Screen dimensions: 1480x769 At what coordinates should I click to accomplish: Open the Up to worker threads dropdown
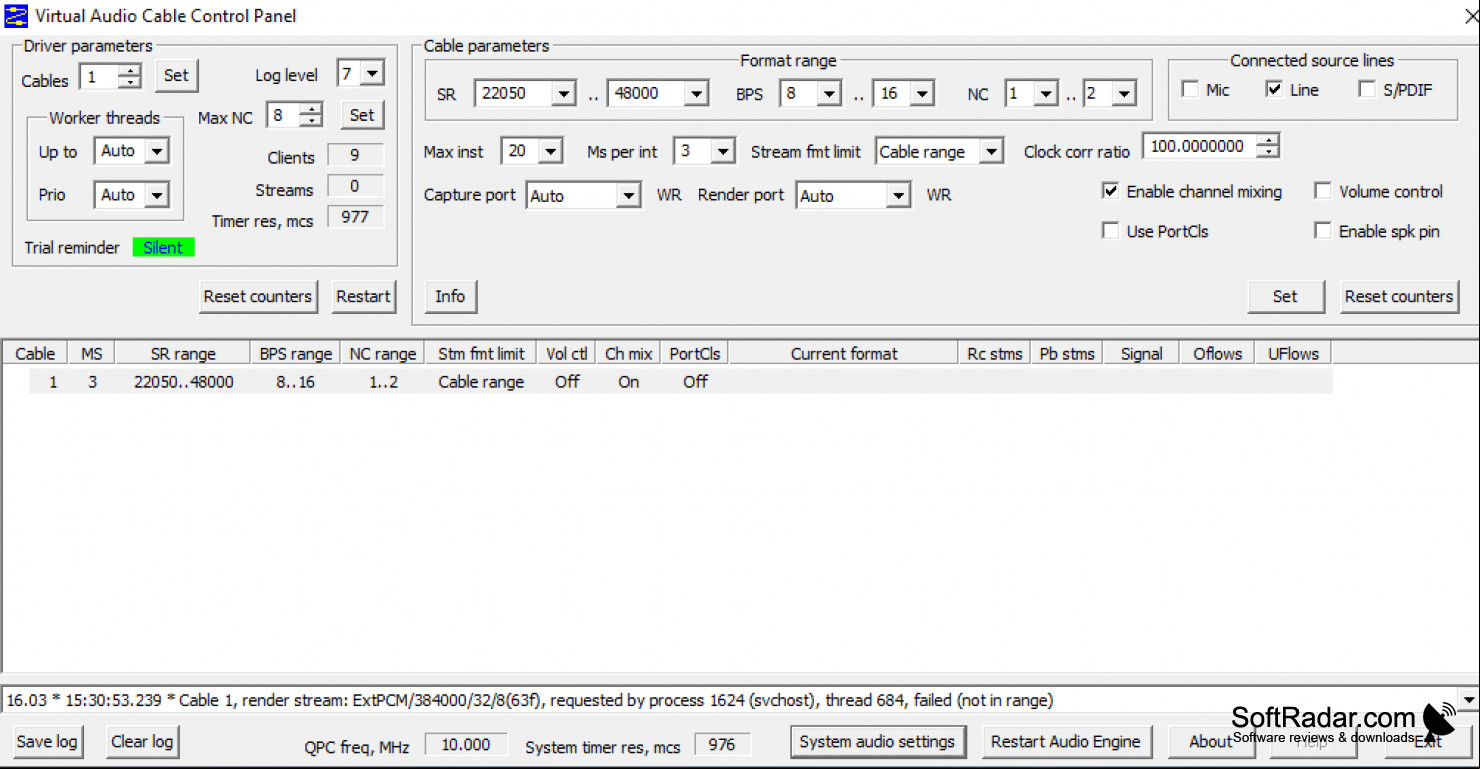pyautogui.click(x=157, y=151)
